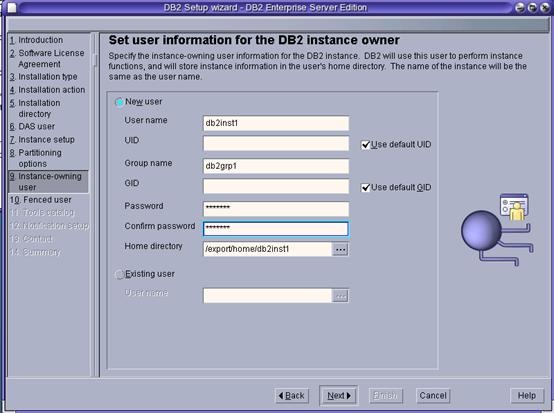
Task: Proceed with the Next button
Action: (339, 396)
